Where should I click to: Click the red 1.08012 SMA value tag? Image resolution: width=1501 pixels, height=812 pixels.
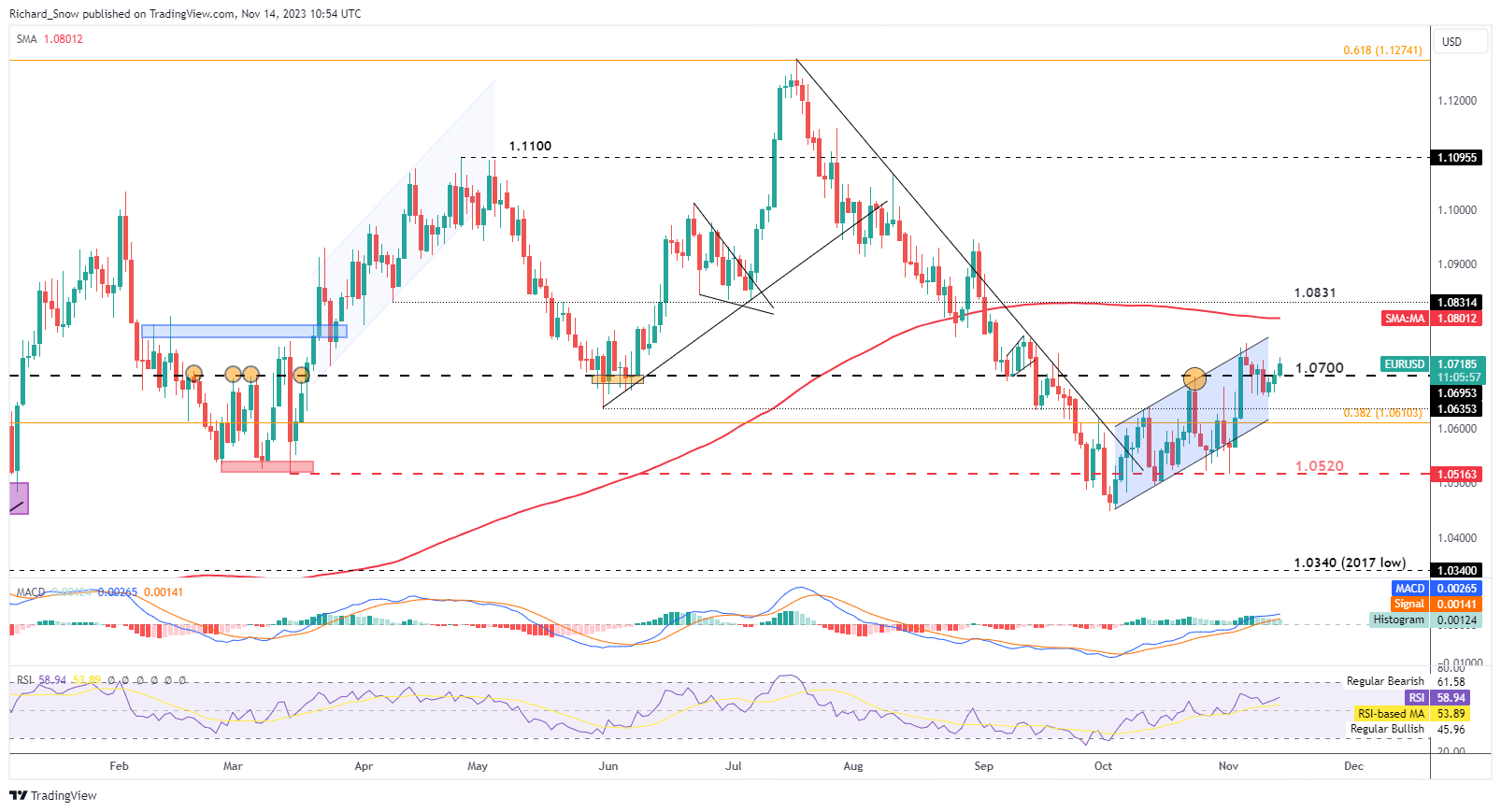point(1457,319)
